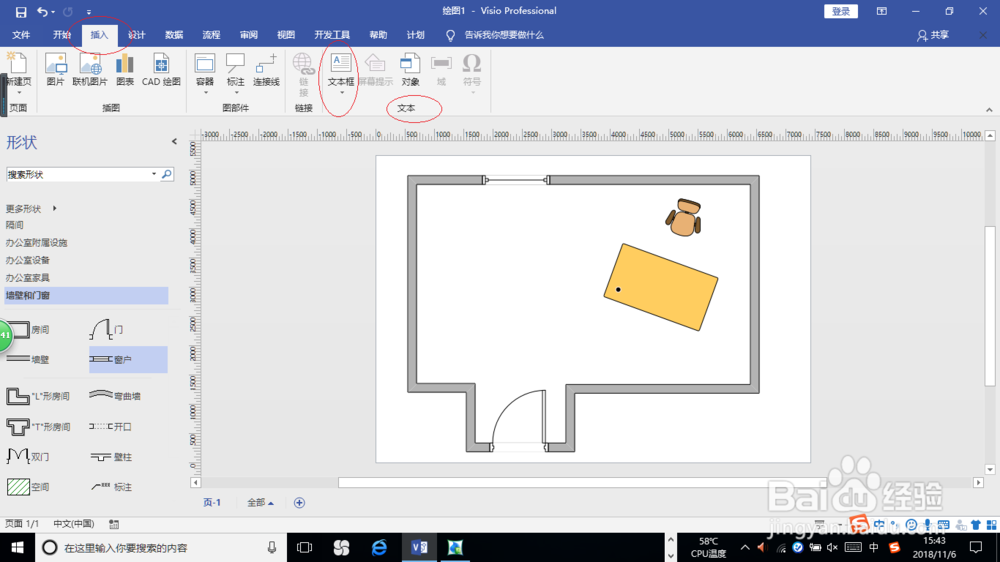The image size is (1000, 562).
Task: Add a new page with plus icon
Action: tap(299, 503)
